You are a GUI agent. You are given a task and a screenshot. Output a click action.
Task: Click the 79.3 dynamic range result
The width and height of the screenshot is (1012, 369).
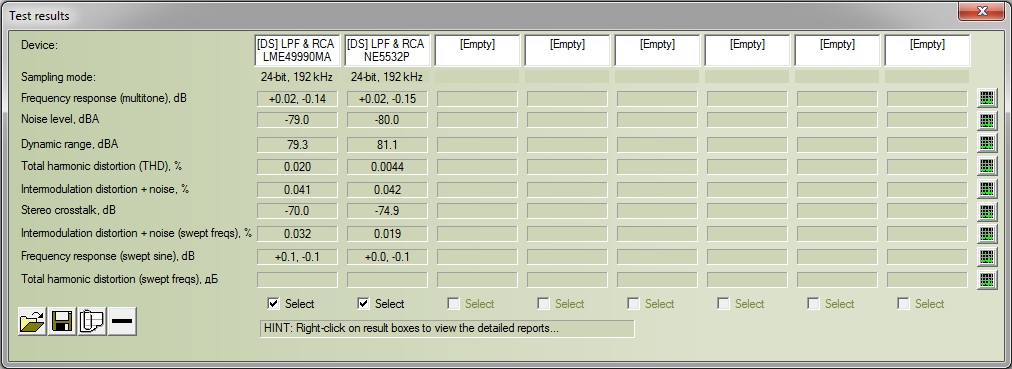click(x=298, y=145)
